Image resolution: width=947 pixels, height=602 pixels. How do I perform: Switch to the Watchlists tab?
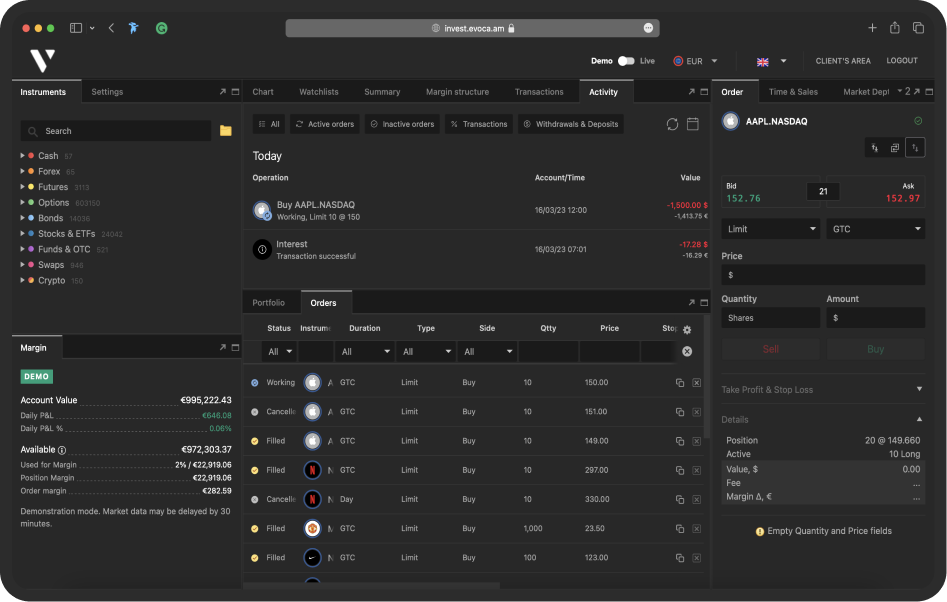tap(319, 92)
